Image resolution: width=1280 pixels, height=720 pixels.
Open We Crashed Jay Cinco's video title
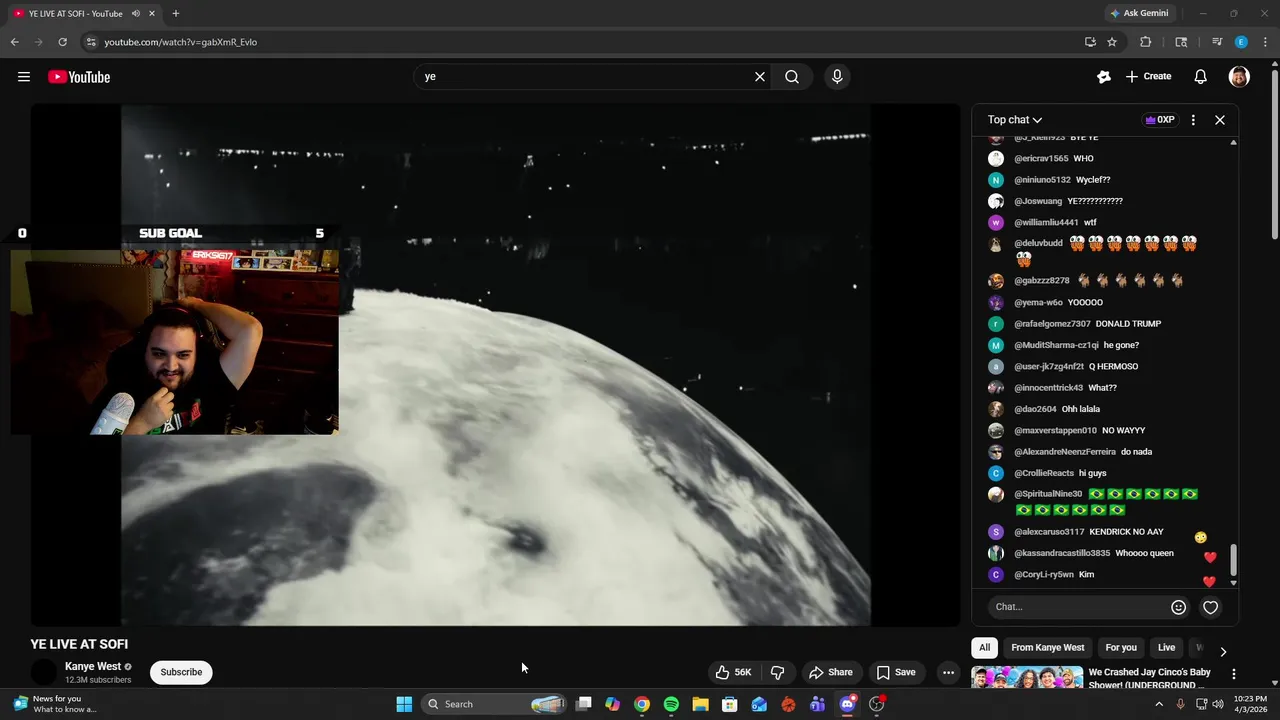[x=1150, y=679]
